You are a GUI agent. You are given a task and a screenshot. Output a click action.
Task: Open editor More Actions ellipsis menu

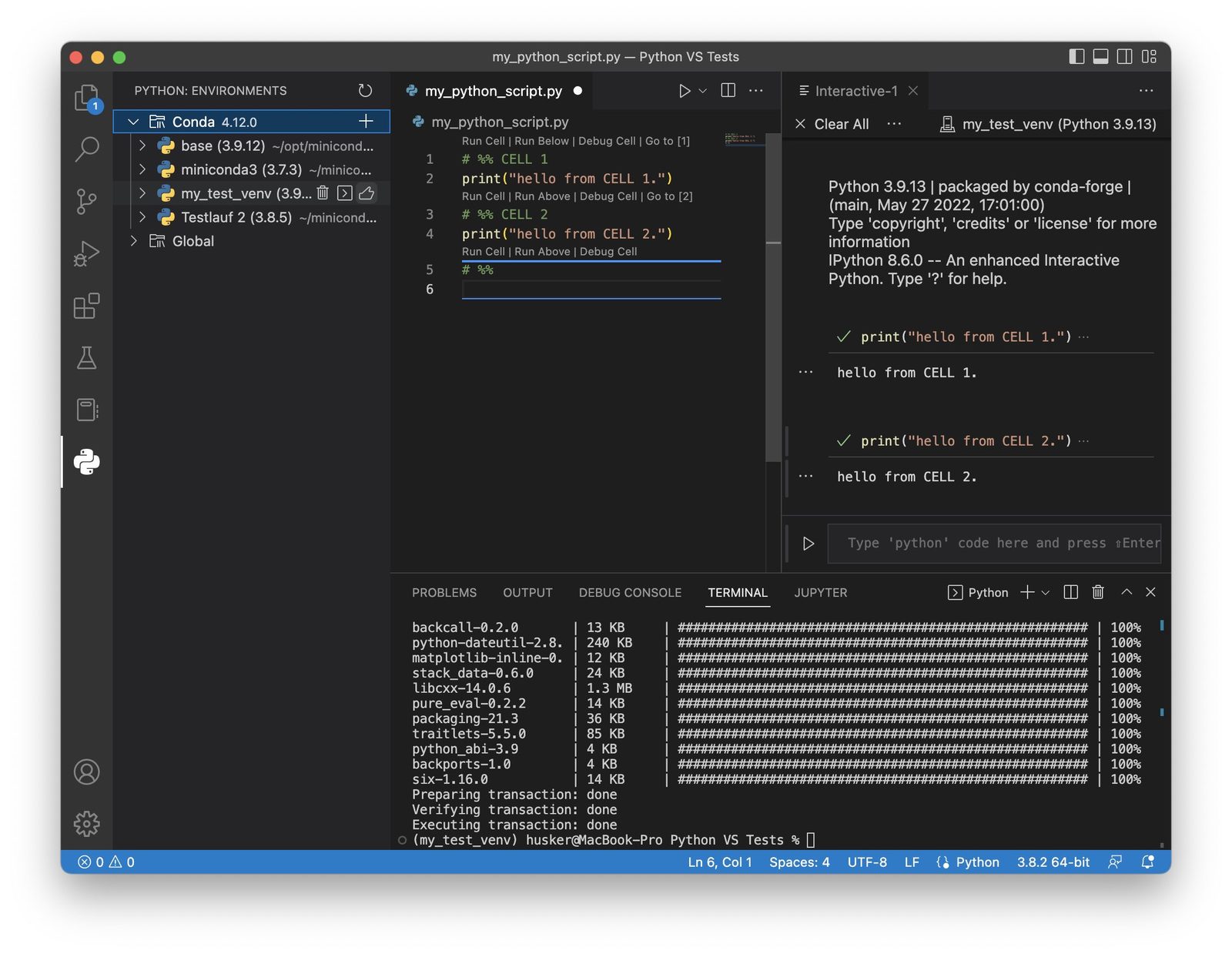756,91
